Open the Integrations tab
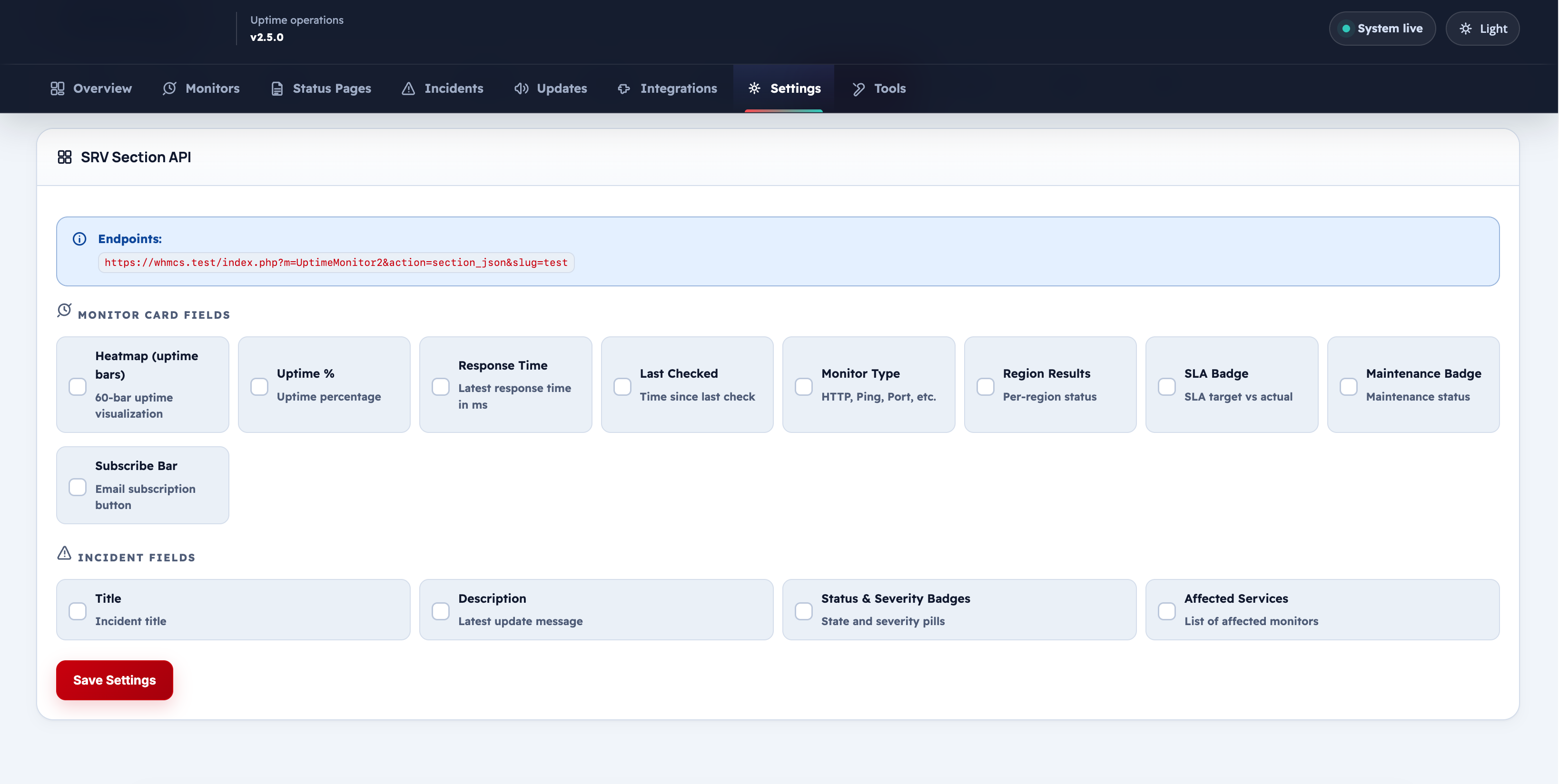The height and width of the screenshot is (784, 1559). click(667, 88)
